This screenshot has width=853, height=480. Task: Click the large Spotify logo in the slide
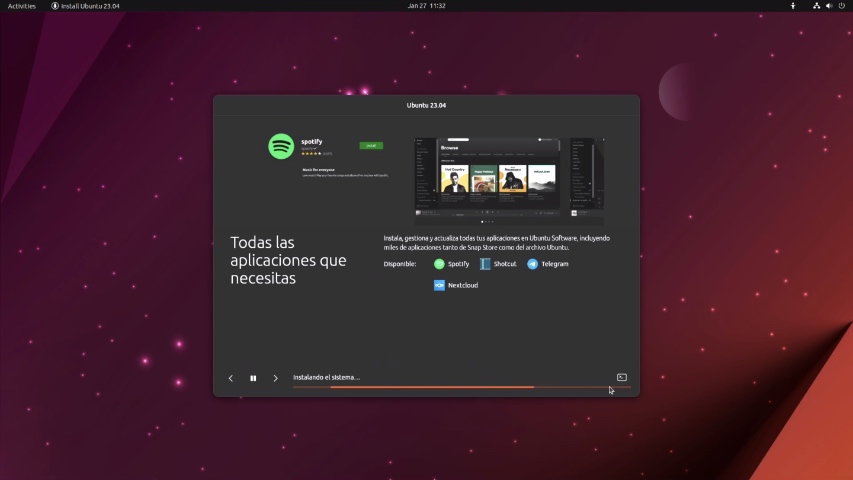click(281, 146)
